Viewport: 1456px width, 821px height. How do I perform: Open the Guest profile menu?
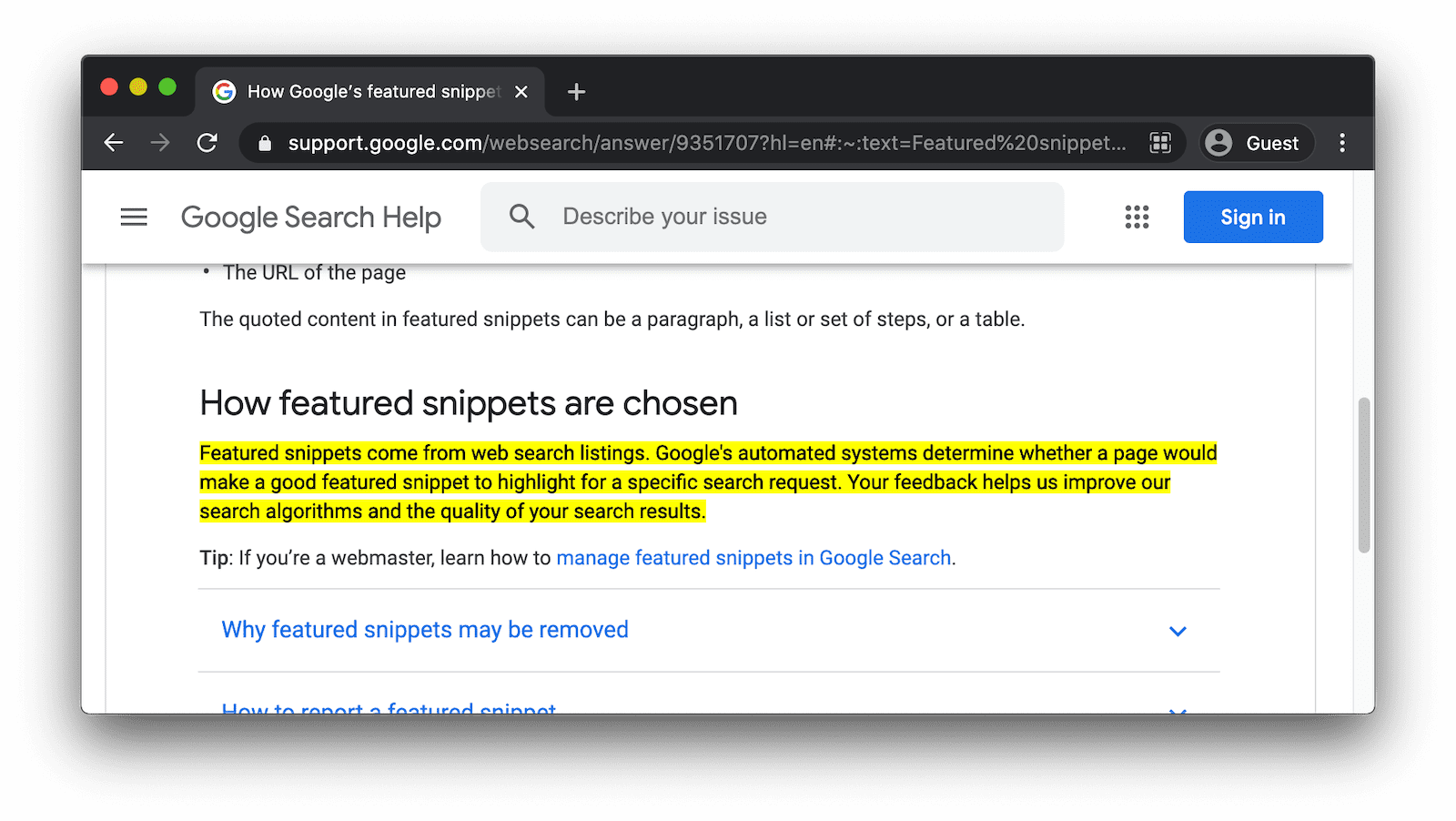tap(1257, 143)
